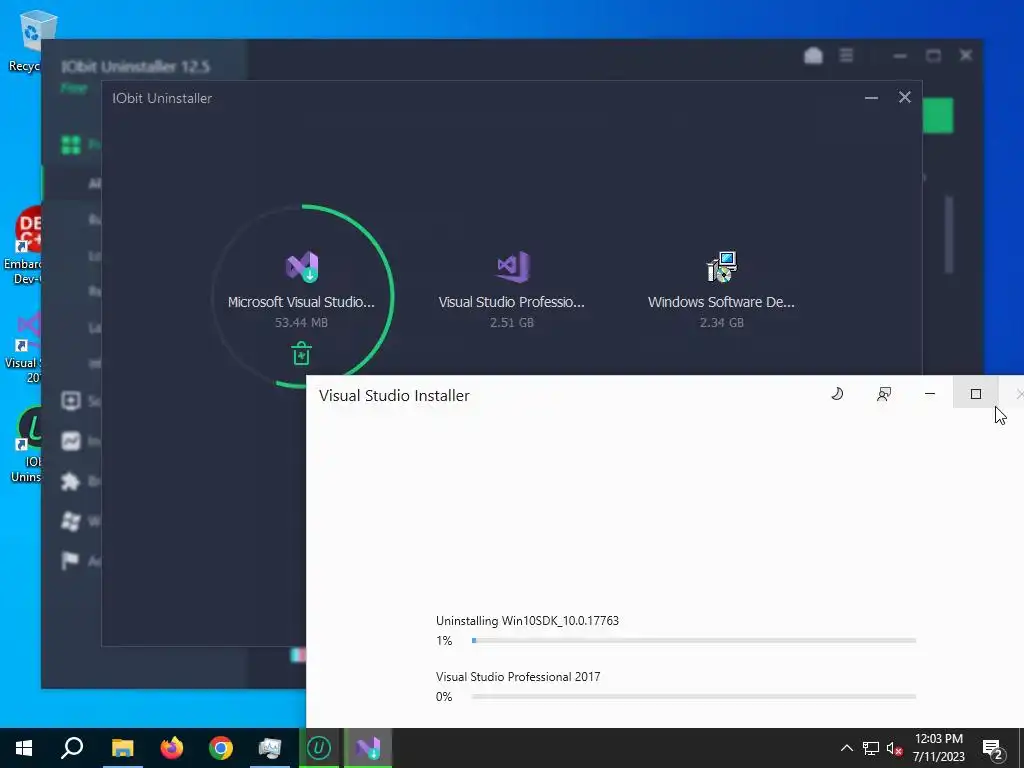Screen dimensions: 1024x768
Task: Launch Google Chrome from the taskbar
Action: 221,748
